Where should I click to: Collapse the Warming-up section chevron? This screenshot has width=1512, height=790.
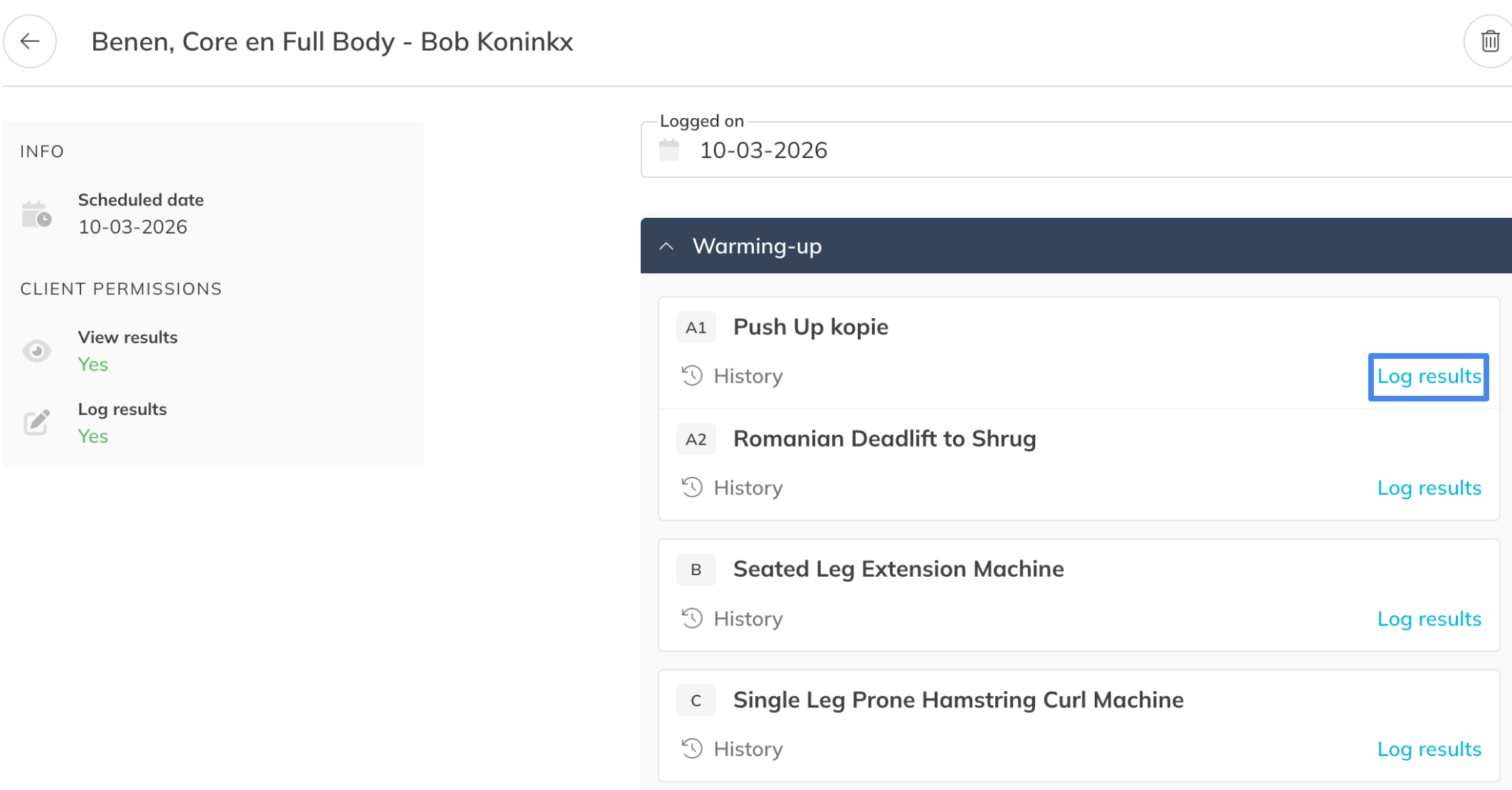pos(666,246)
